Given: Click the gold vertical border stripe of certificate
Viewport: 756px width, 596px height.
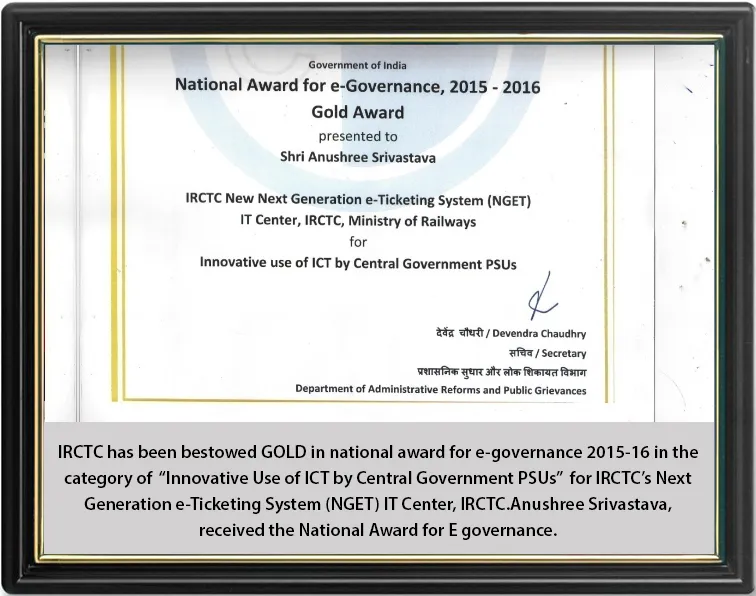Looking at the screenshot, I should pos(114,223).
